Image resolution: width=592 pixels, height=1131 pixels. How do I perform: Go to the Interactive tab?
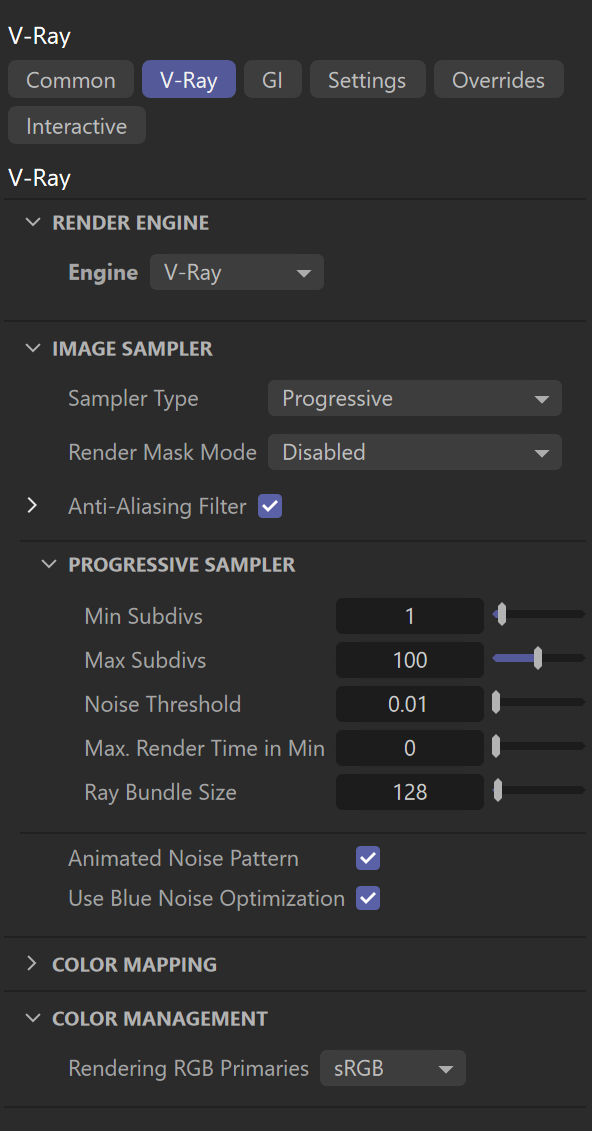[x=76, y=126]
